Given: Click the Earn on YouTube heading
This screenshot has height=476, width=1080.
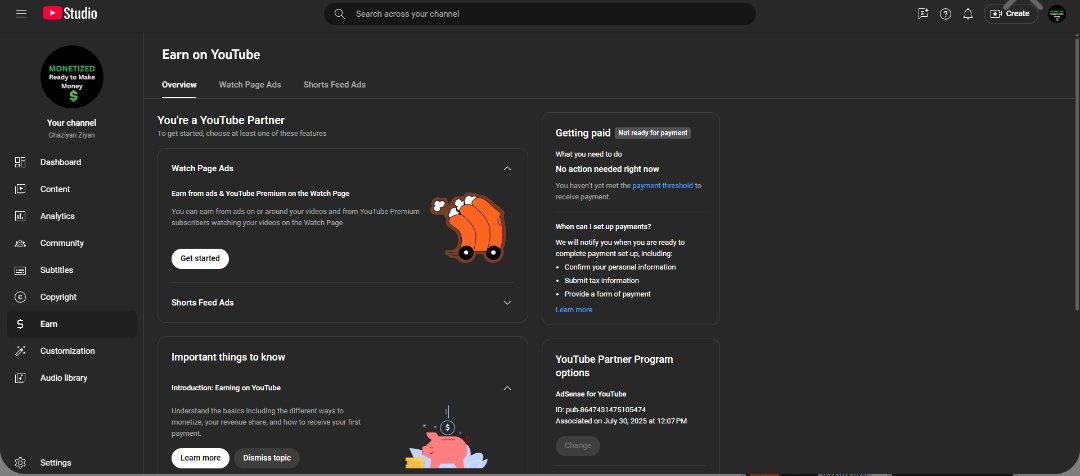Looking at the screenshot, I should [211, 54].
